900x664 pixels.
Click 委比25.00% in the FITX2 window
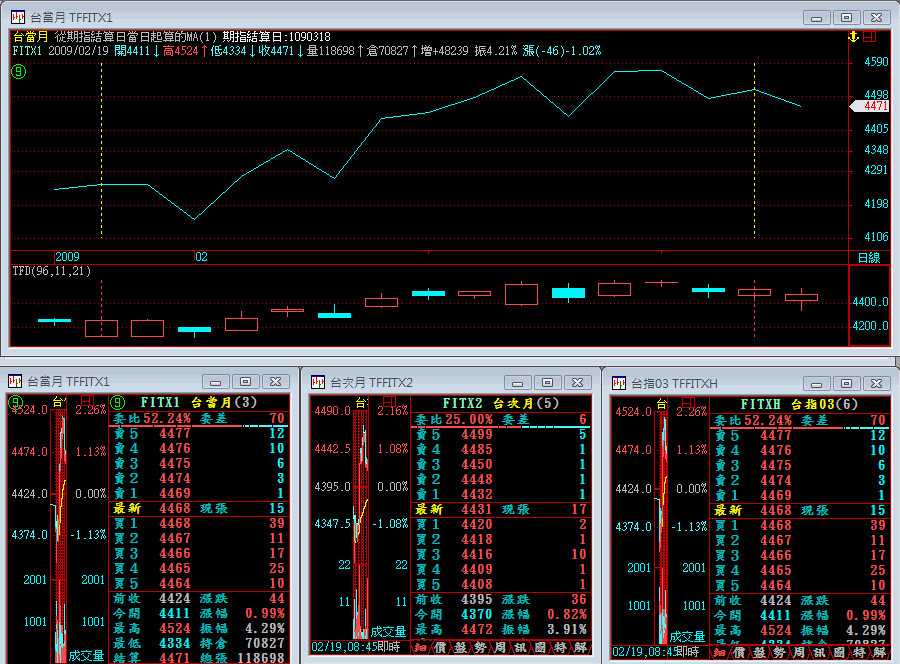[x=454, y=420]
